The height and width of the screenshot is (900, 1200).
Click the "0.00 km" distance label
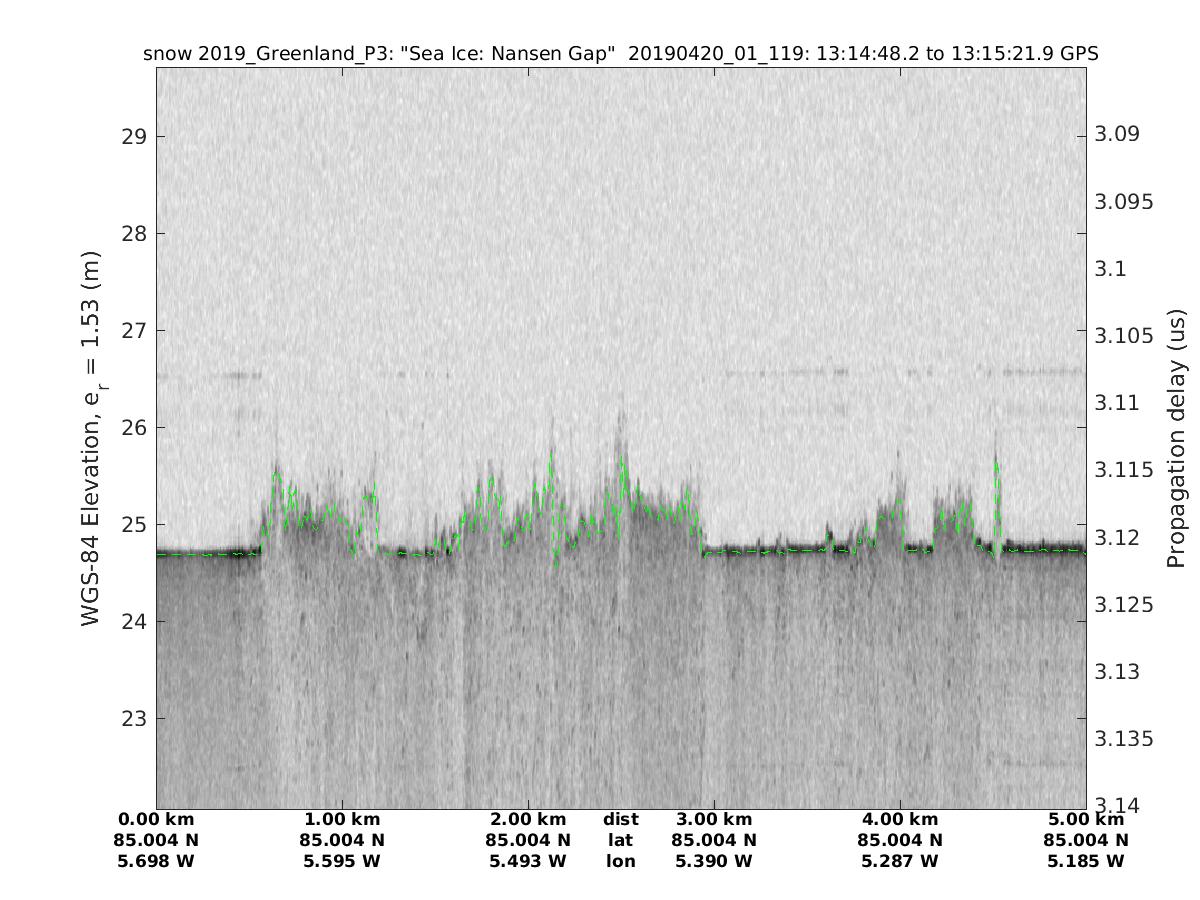tap(156, 820)
